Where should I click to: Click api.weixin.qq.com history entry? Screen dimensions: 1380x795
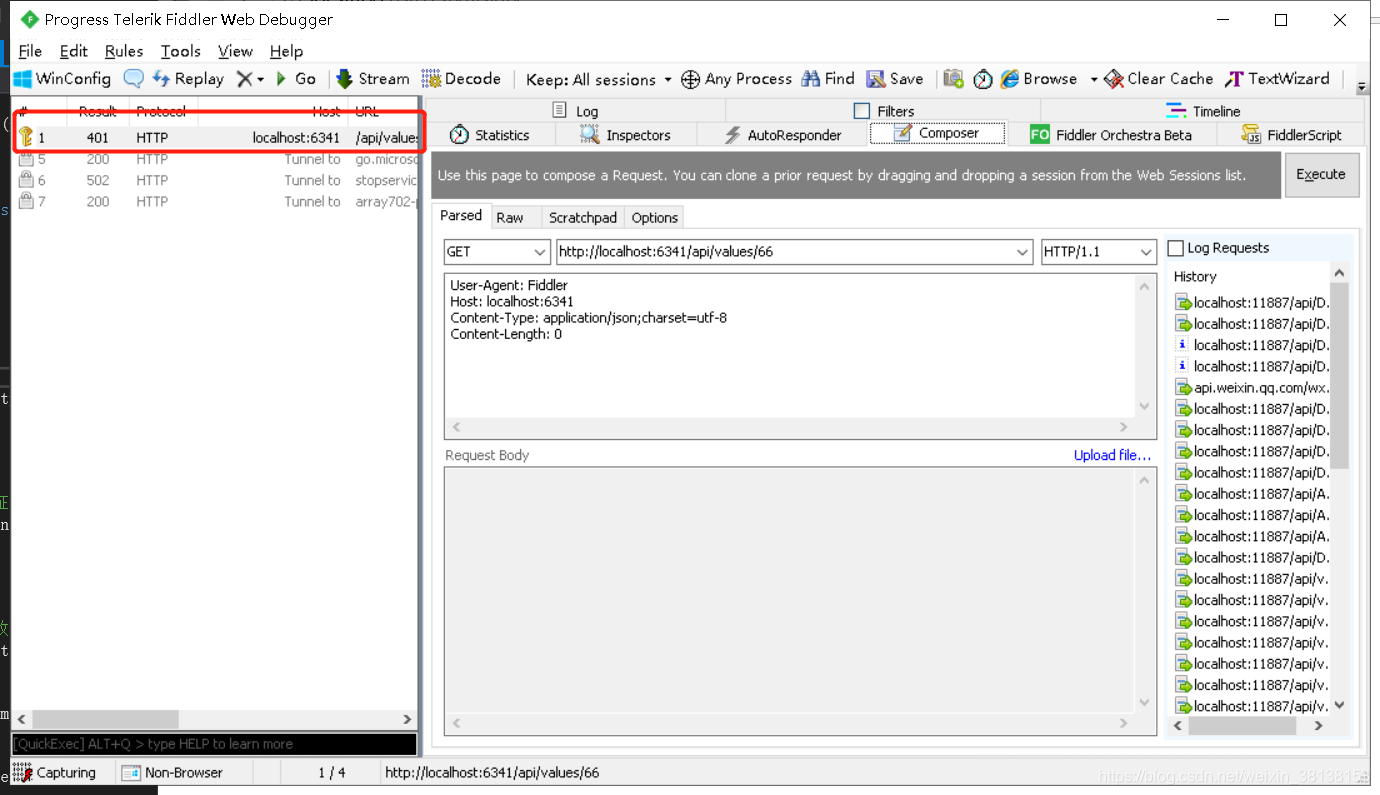(1252, 387)
